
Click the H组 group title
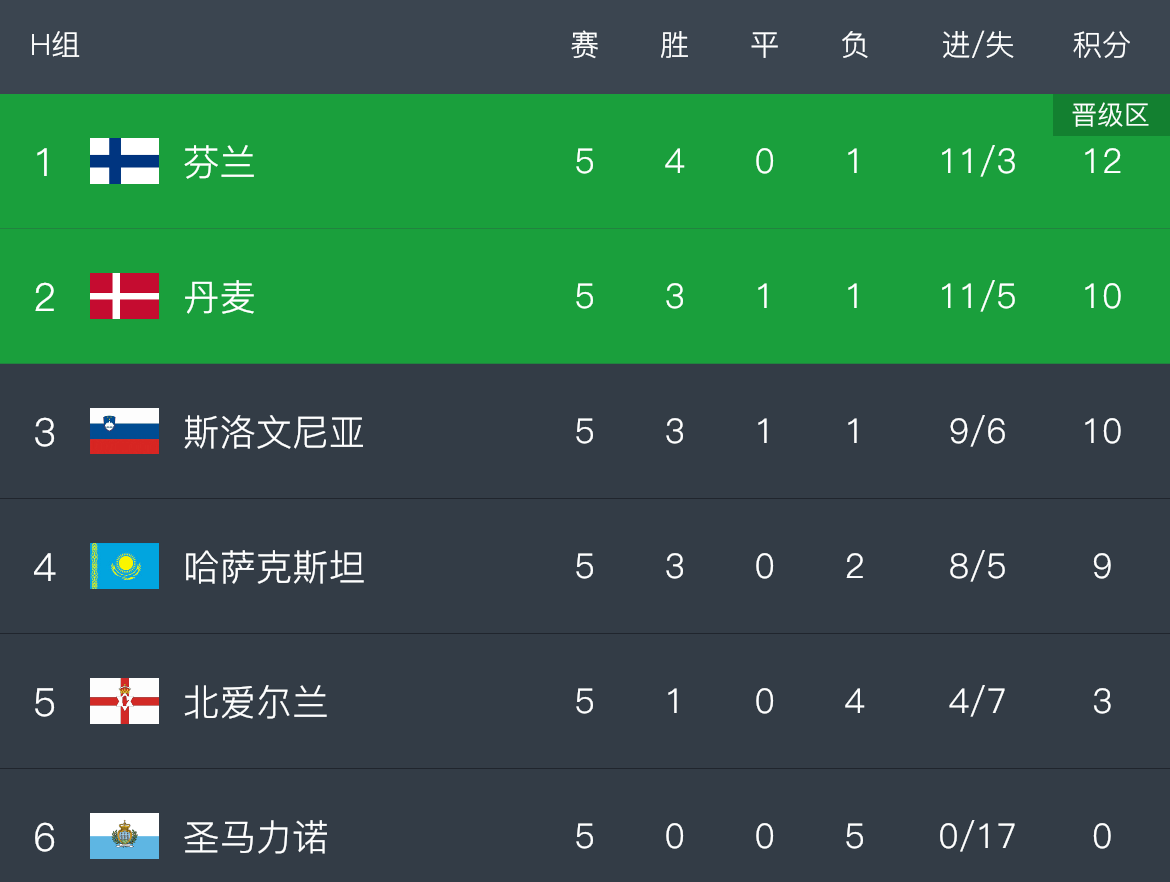point(55,46)
